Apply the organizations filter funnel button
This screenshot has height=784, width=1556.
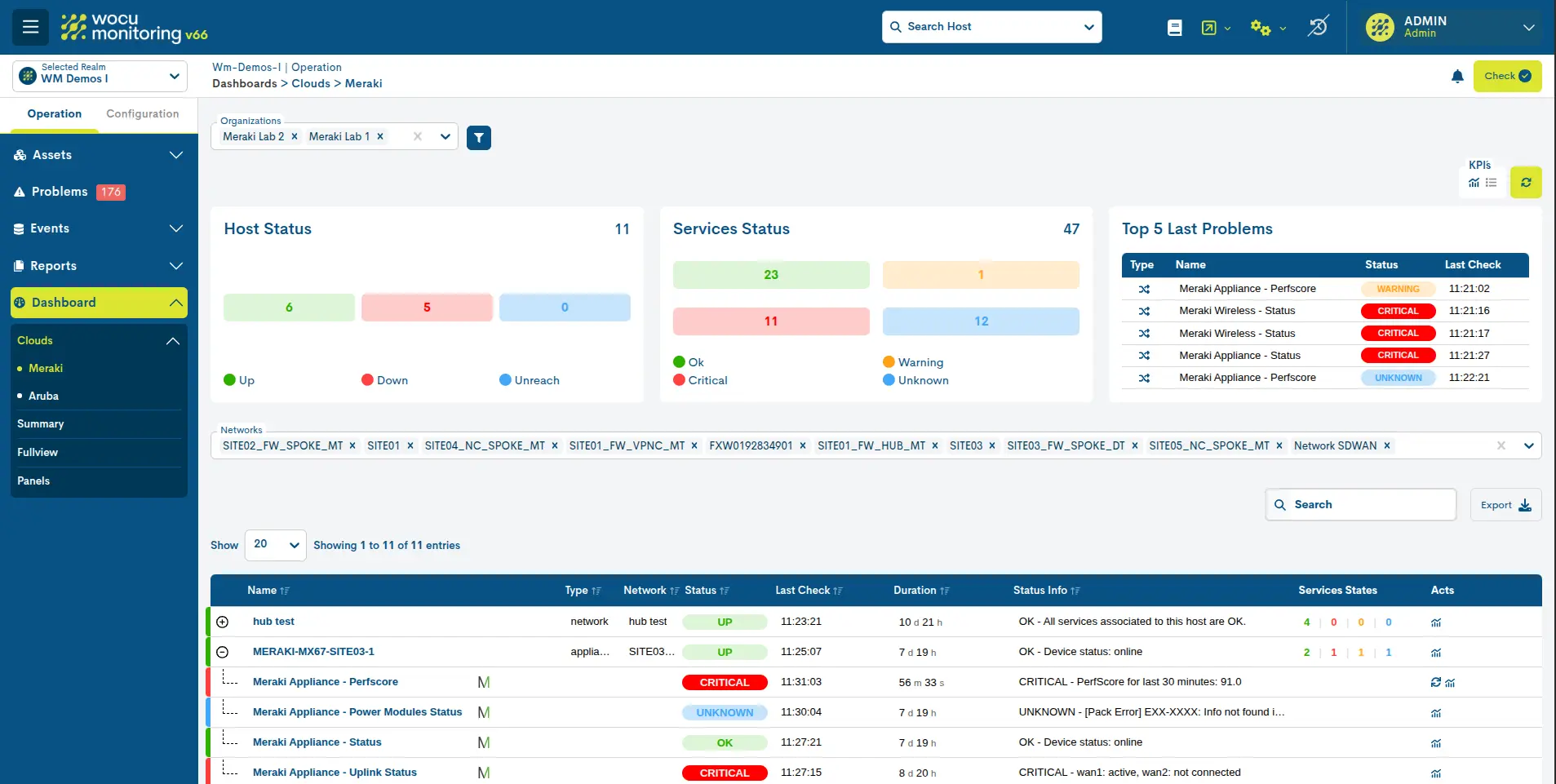[479, 138]
